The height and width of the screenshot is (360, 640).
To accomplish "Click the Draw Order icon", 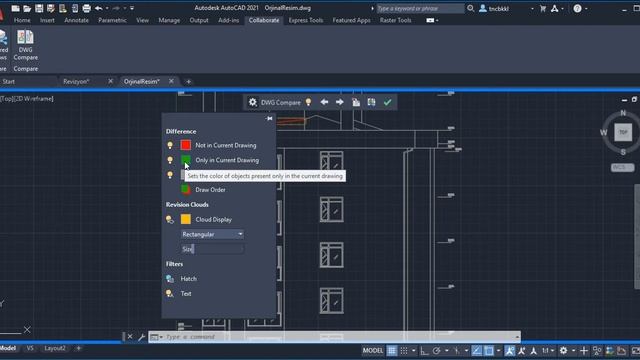I will click(185, 189).
